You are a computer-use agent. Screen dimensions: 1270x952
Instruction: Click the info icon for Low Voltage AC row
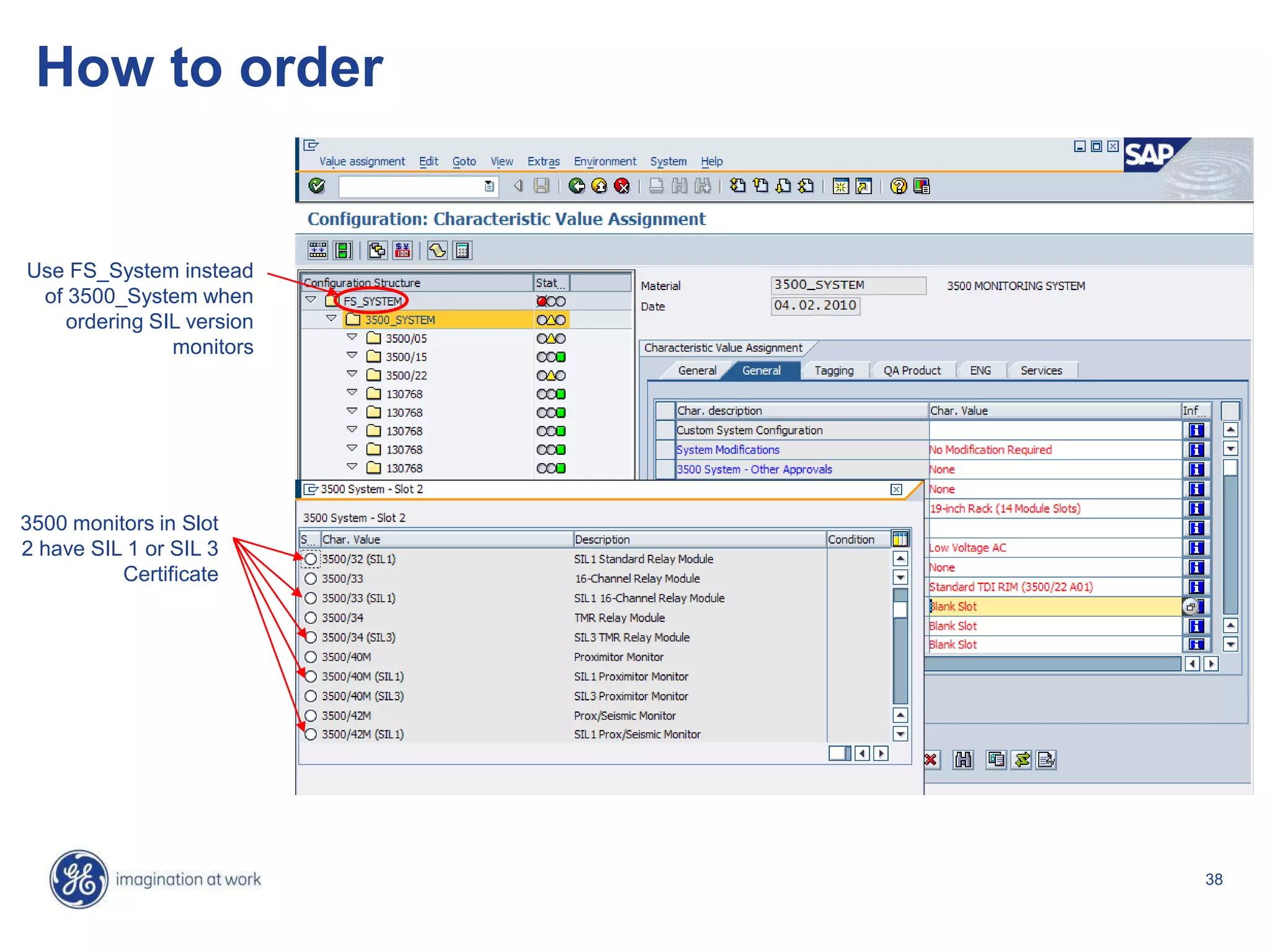pos(1196,548)
